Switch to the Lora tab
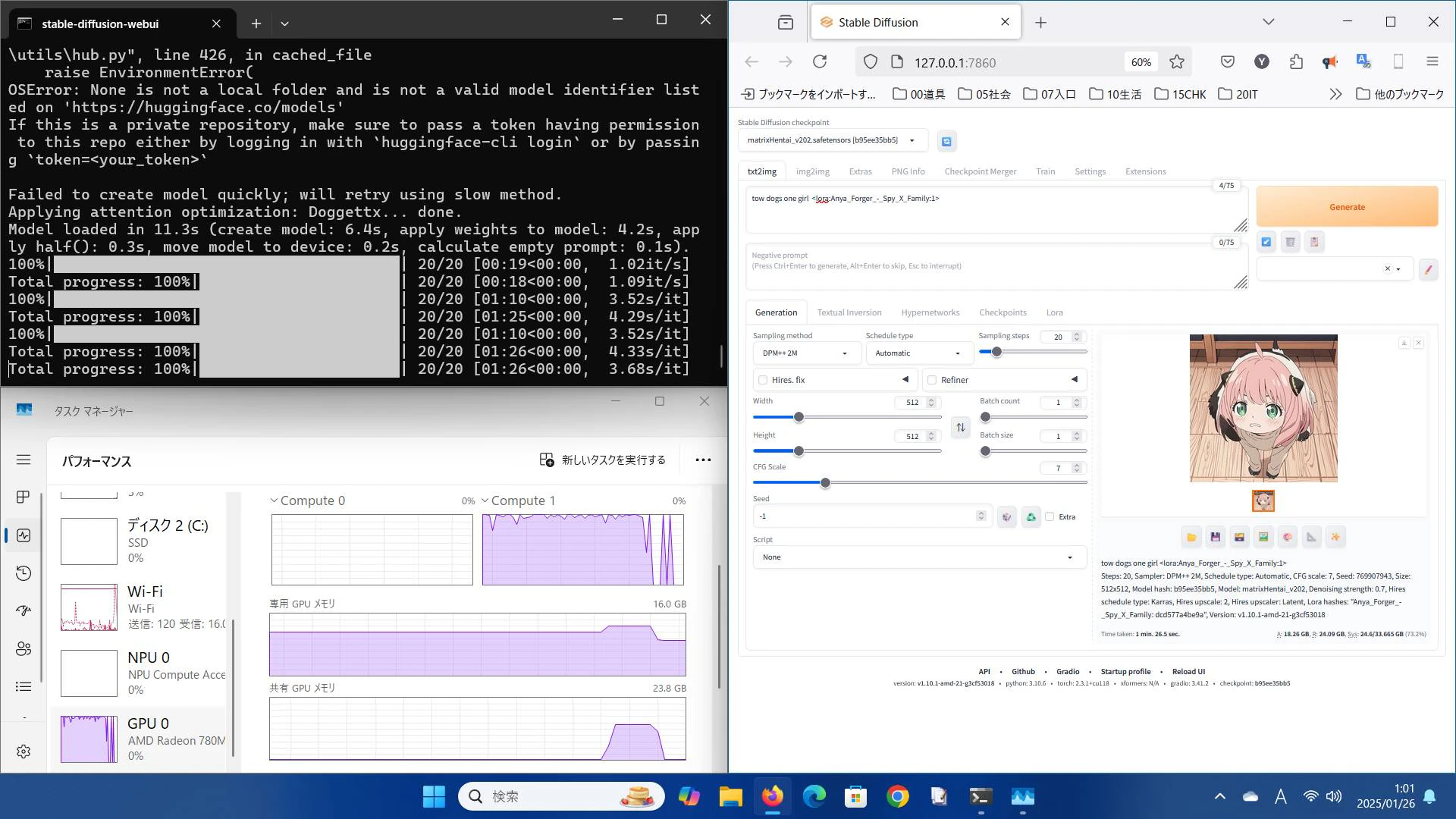 (x=1054, y=312)
